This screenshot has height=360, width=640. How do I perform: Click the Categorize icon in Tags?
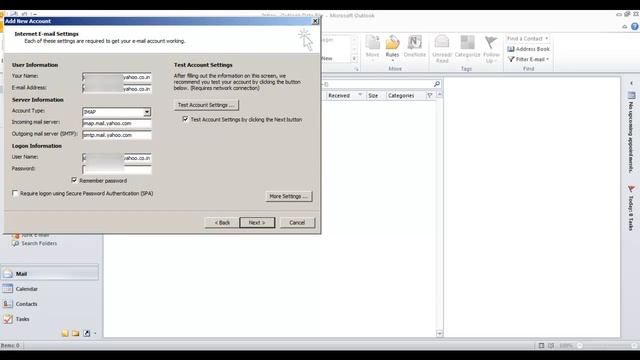[467, 42]
